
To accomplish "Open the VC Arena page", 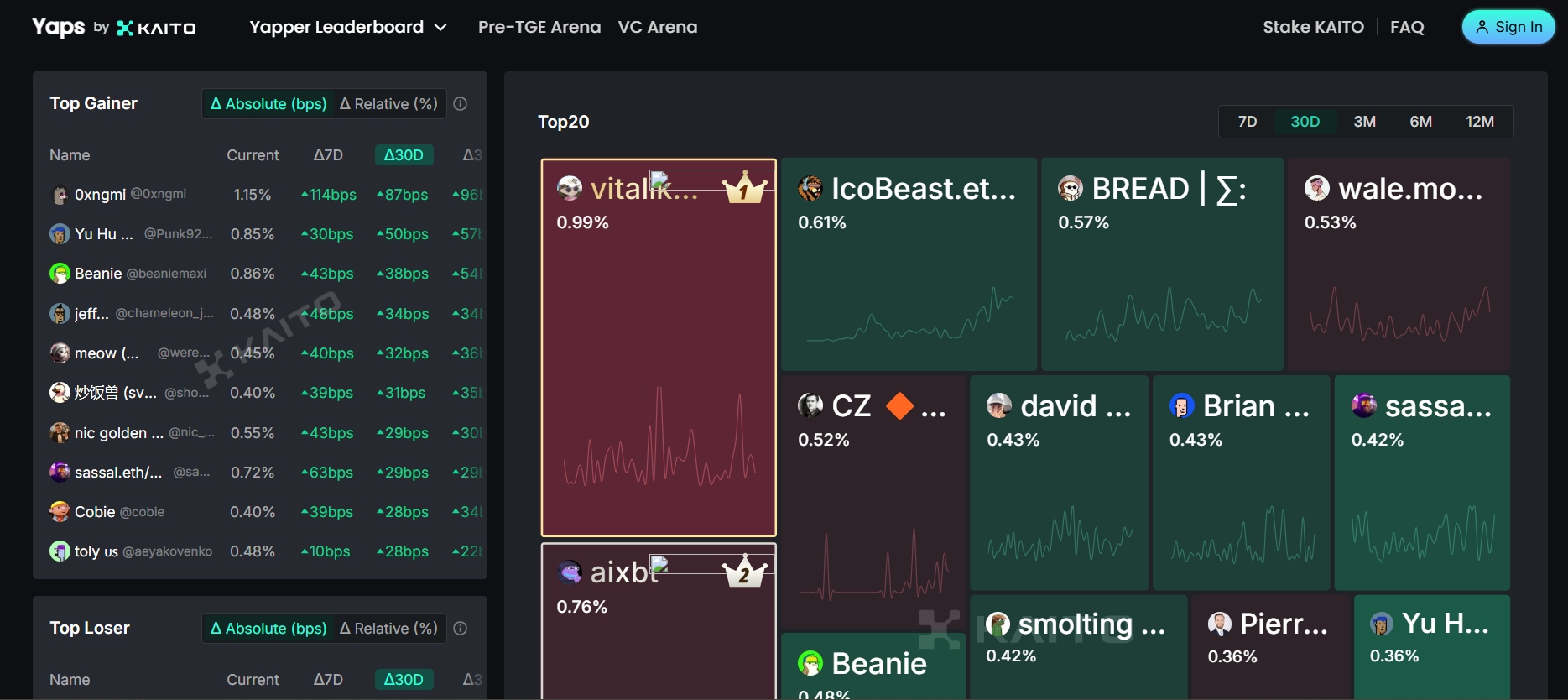I will [658, 27].
